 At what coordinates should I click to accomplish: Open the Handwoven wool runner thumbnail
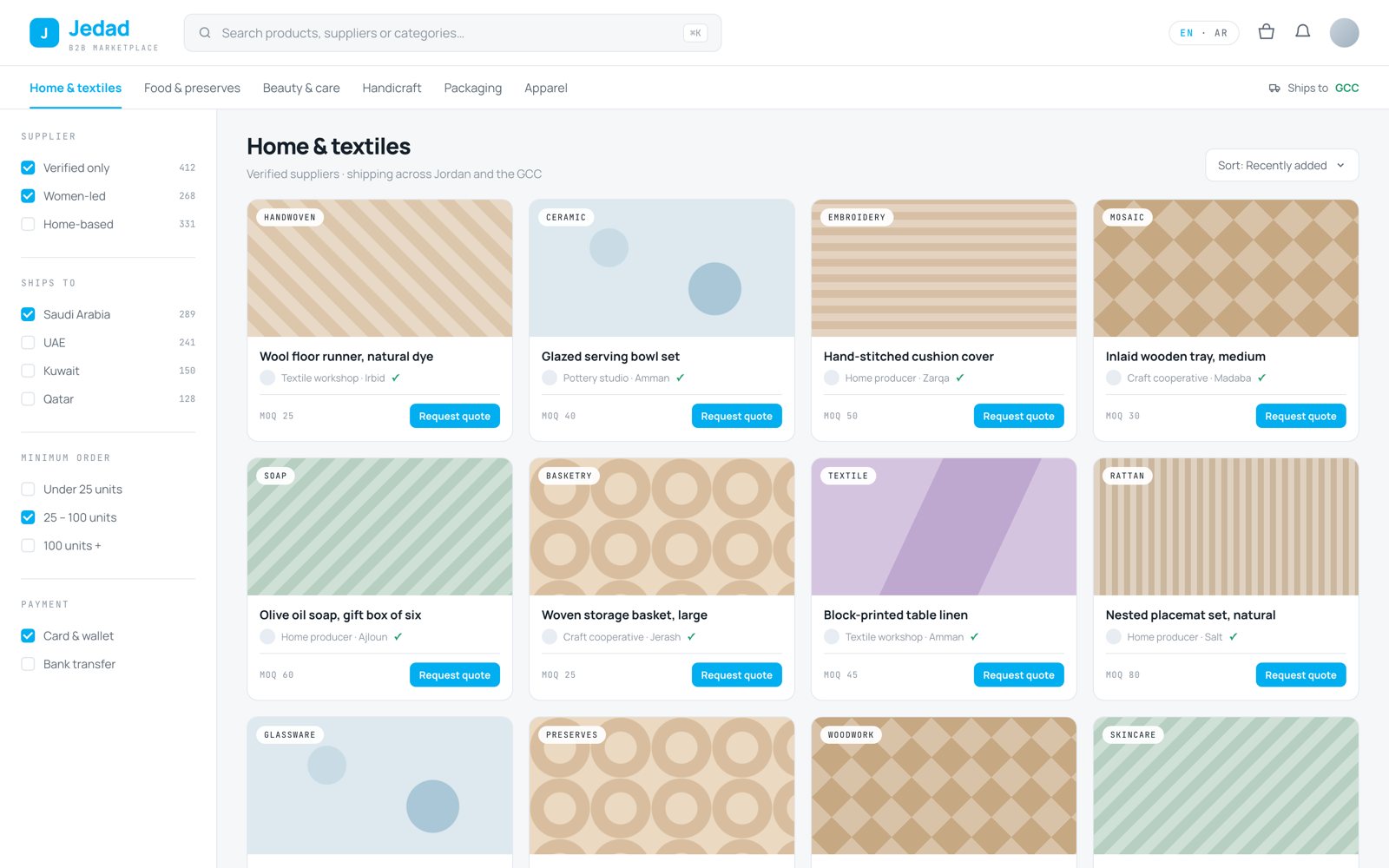point(379,268)
